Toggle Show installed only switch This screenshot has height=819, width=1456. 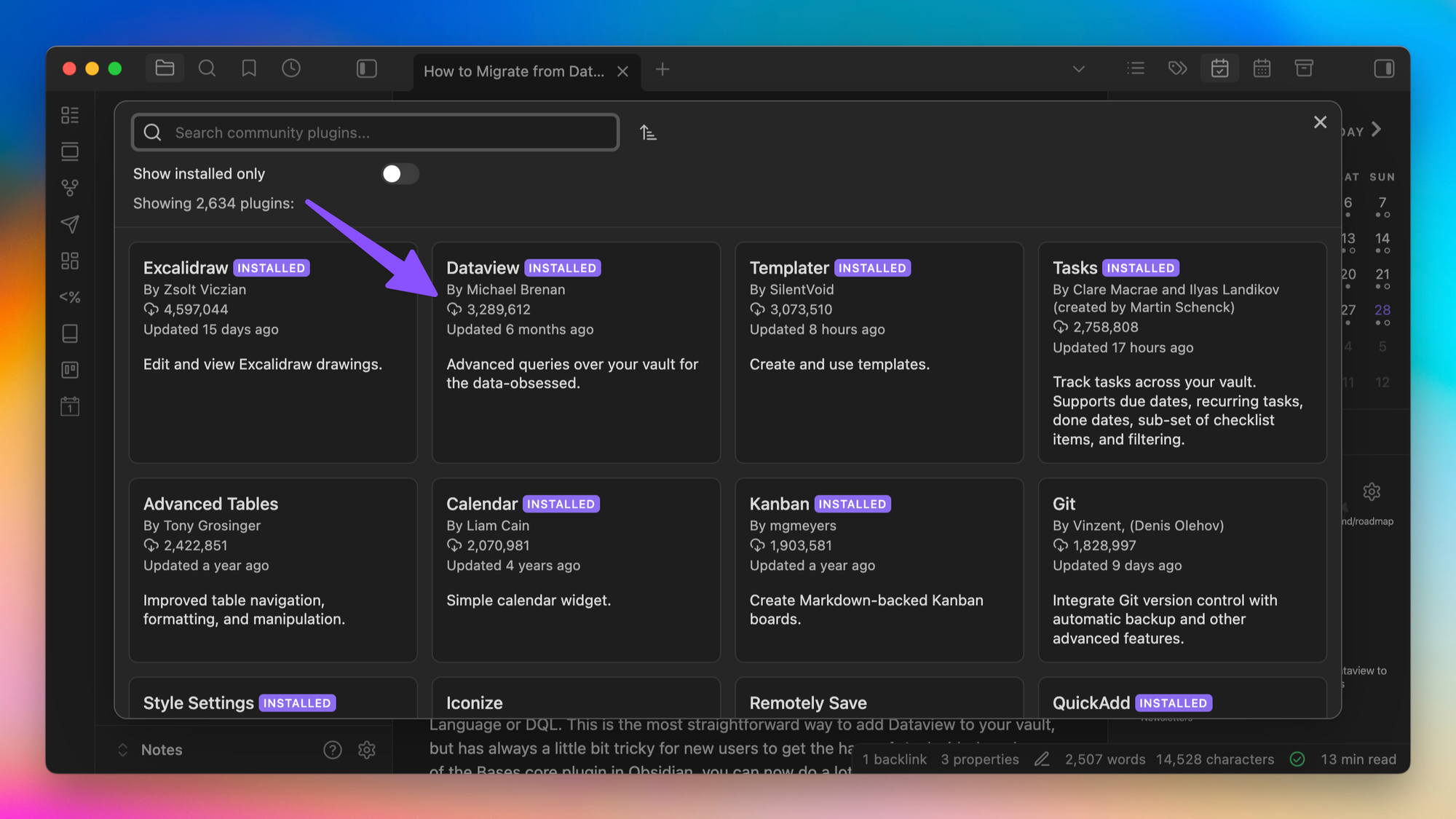click(400, 174)
